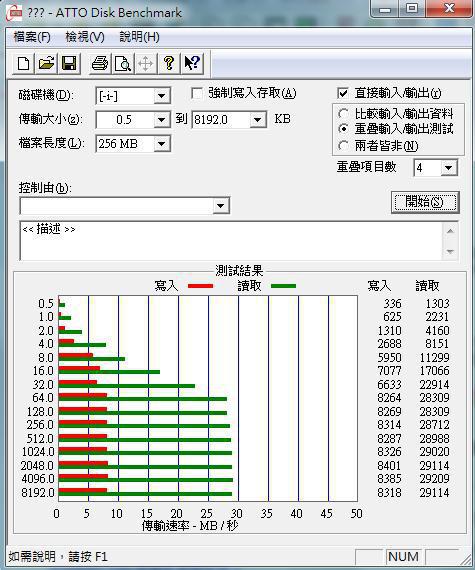Open Print Preview from the toolbar
This screenshot has width=475, height=570.
pyautogui.click(x=122, y=63)
